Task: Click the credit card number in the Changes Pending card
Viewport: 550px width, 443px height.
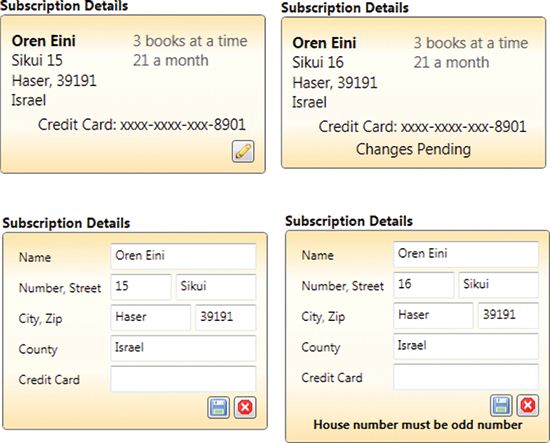Action: (x=463, y=127)
